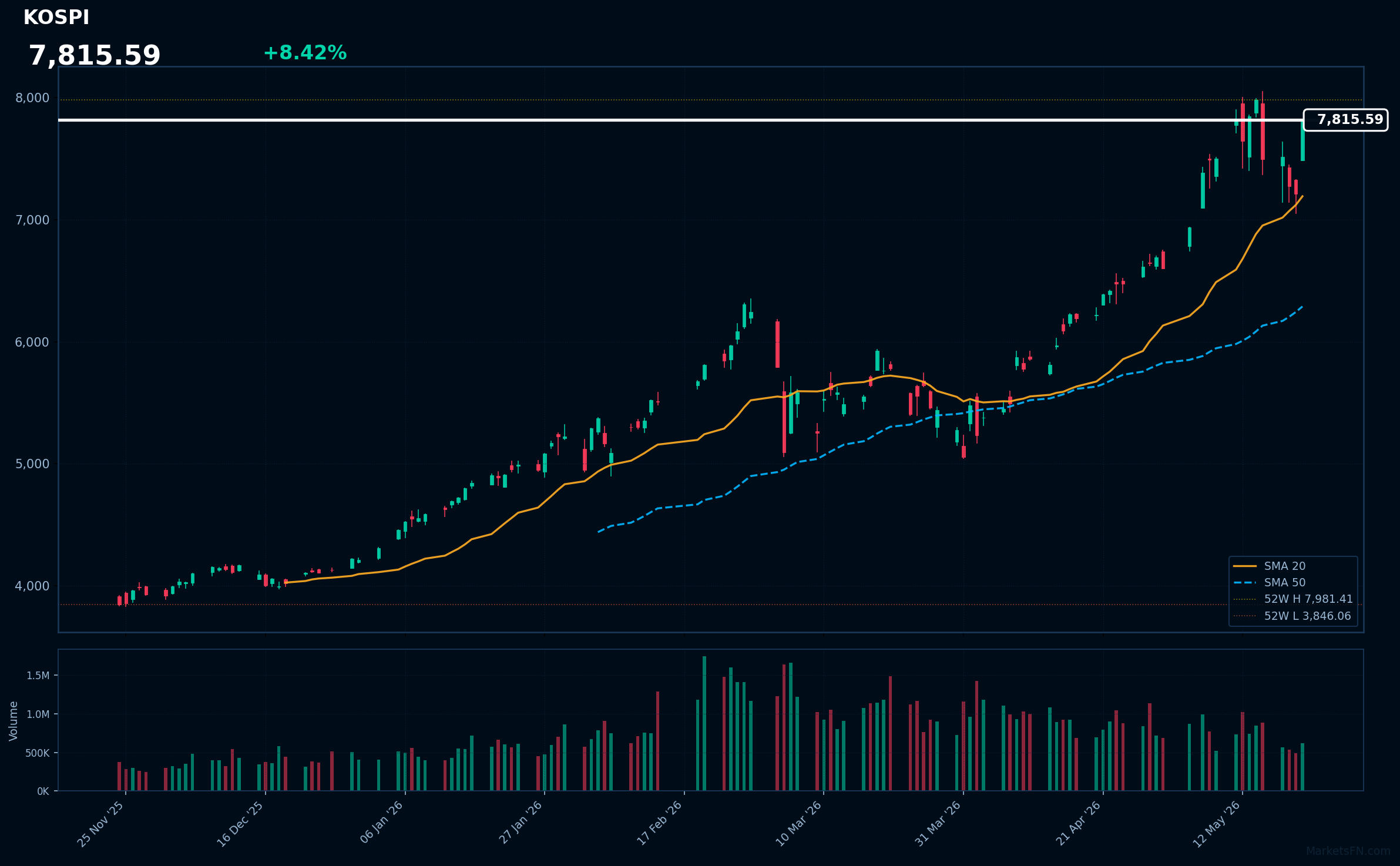This screenshot has height=866, width=1400.
Task: Click the SMA 50 legend entry
Action: click(x=1269, y=583)
